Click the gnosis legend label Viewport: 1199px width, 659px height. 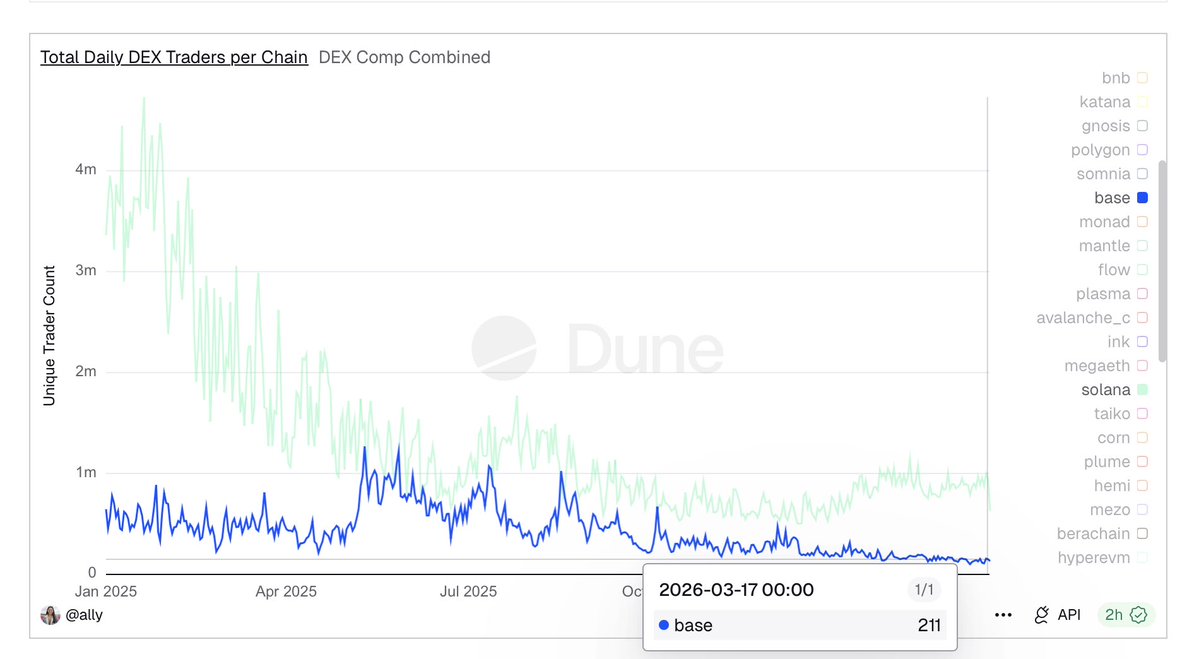click(x=1106, y=126)
